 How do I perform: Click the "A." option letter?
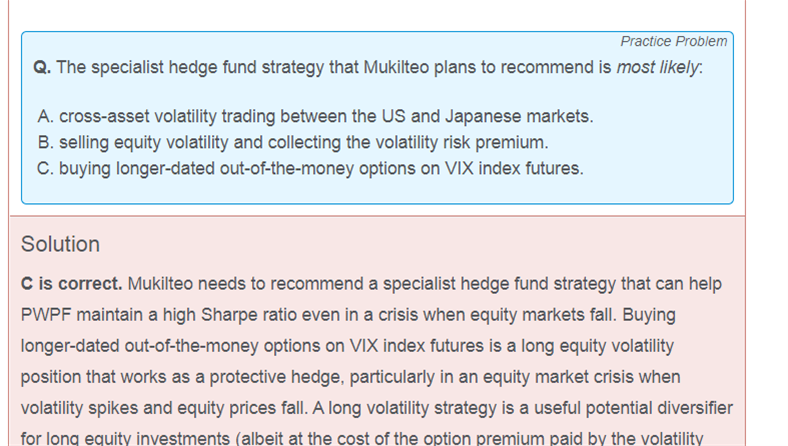[45, 116]
